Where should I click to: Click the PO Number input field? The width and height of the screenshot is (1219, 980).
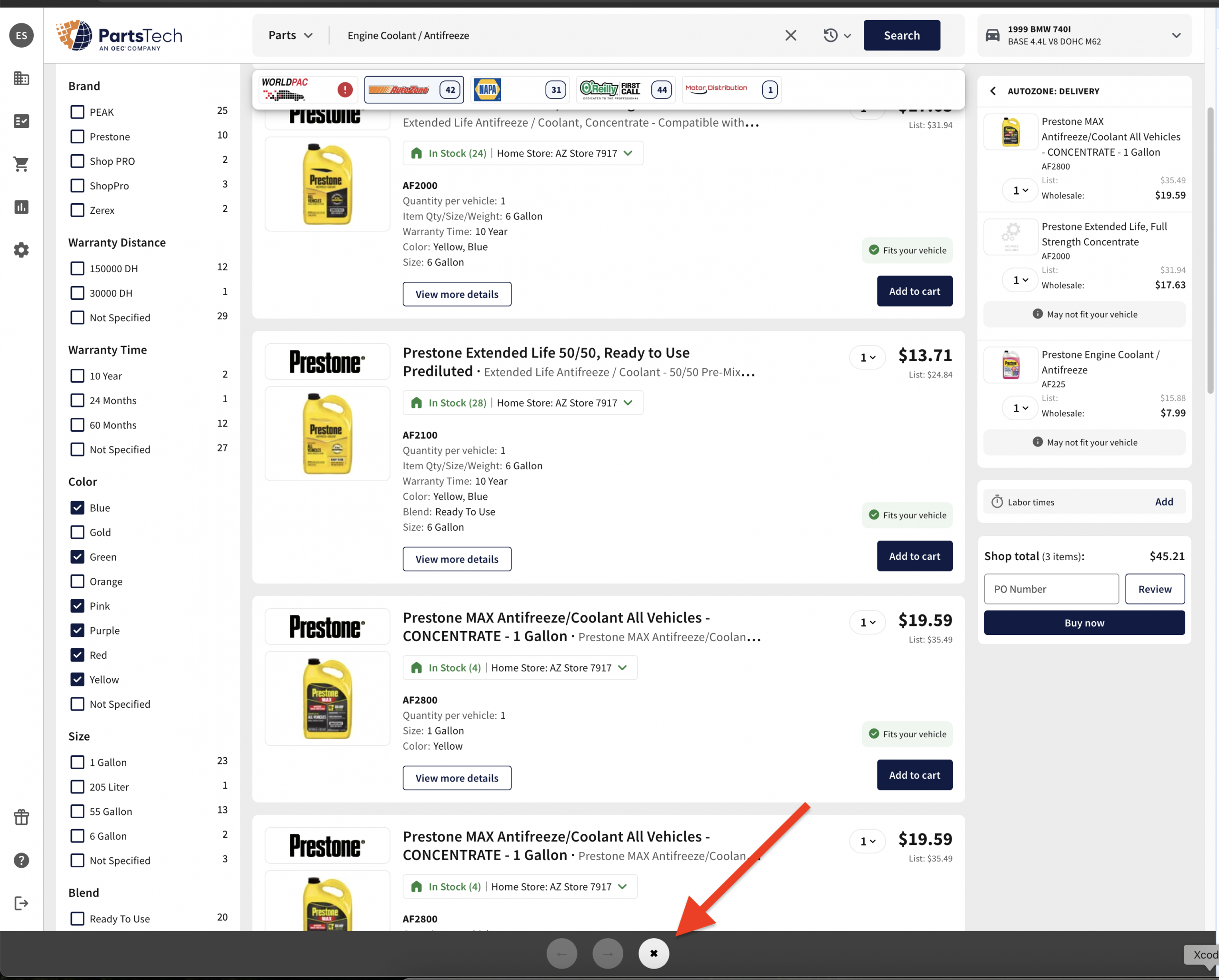click(1050, 589)
